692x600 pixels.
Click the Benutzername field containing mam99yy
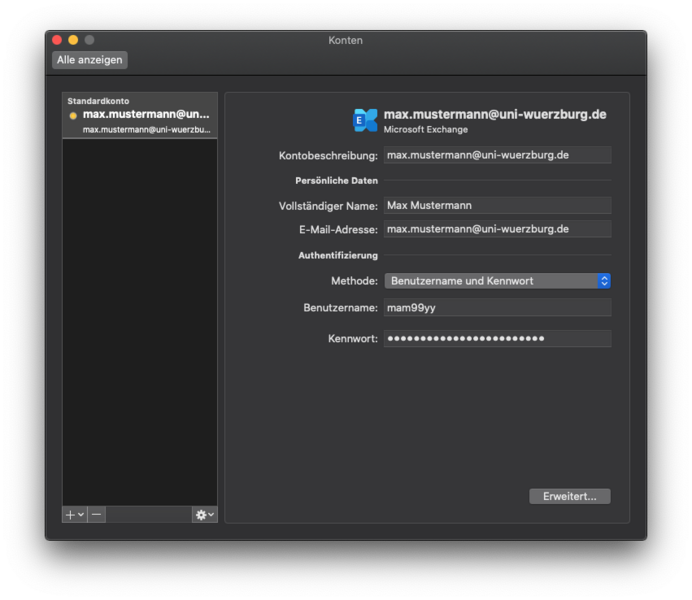coord(497,308)
